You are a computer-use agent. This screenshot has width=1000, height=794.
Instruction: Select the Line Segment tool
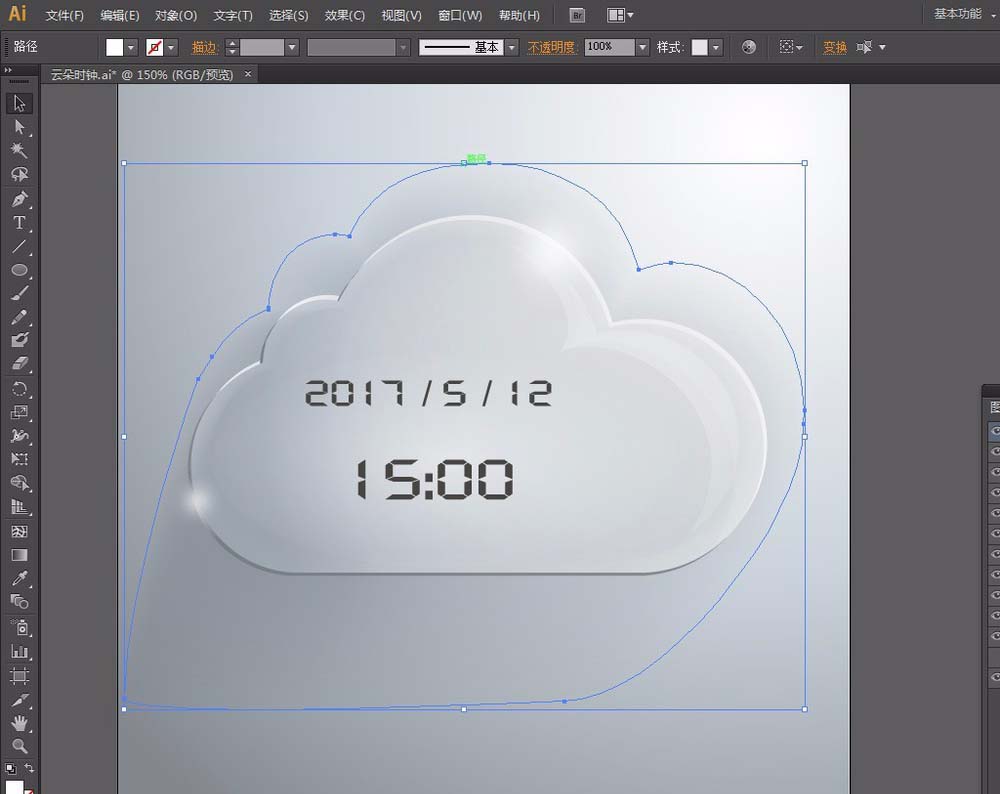click(x=19, y=246)
